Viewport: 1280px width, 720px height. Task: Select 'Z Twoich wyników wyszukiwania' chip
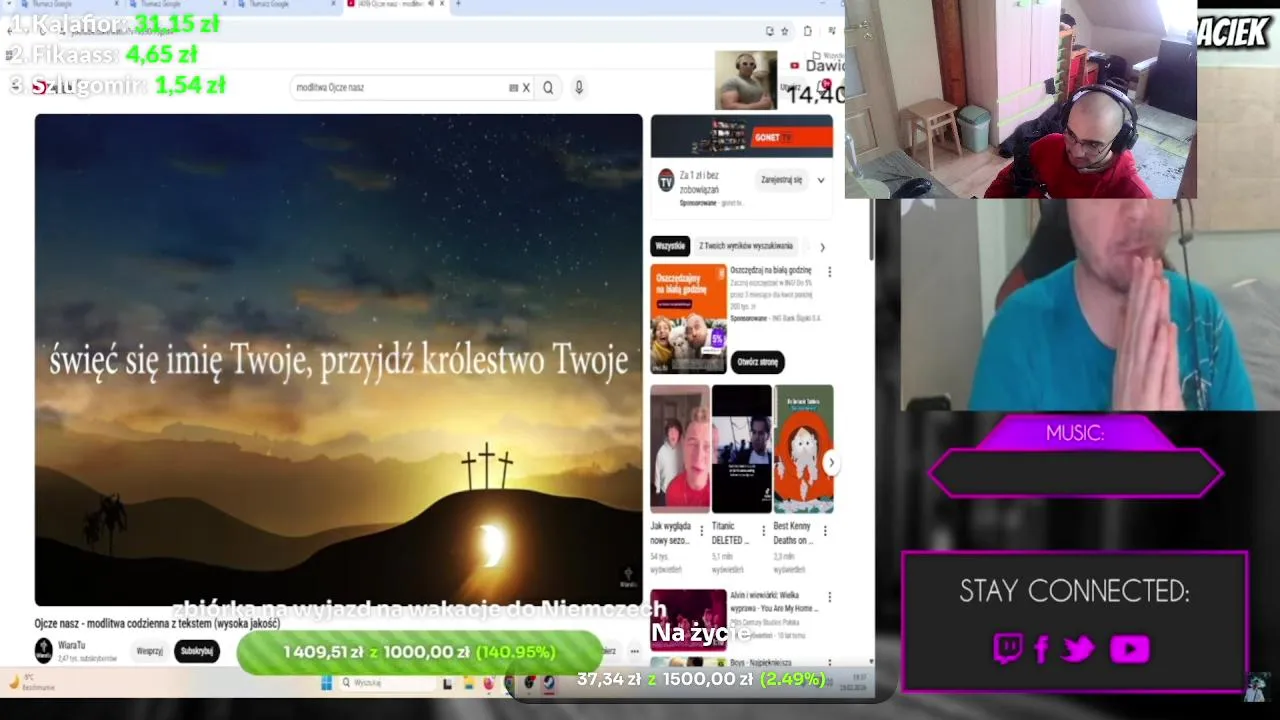click(746, 246)
